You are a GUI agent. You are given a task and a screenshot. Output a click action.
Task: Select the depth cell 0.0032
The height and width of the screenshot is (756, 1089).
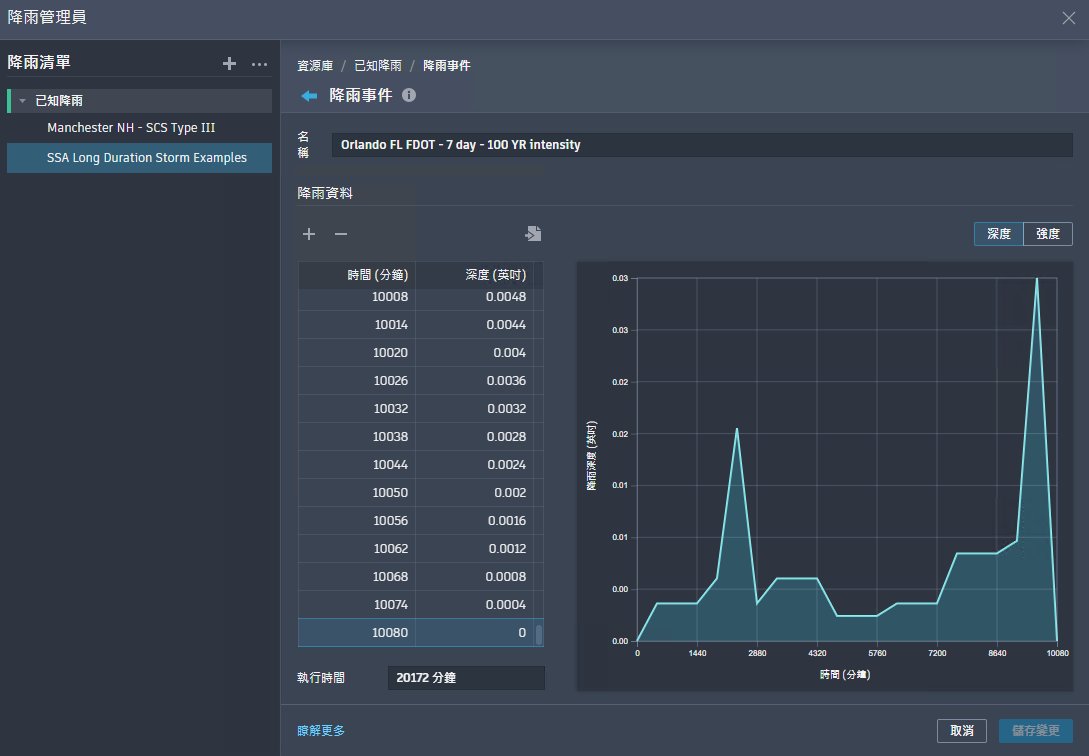(475, 409)
